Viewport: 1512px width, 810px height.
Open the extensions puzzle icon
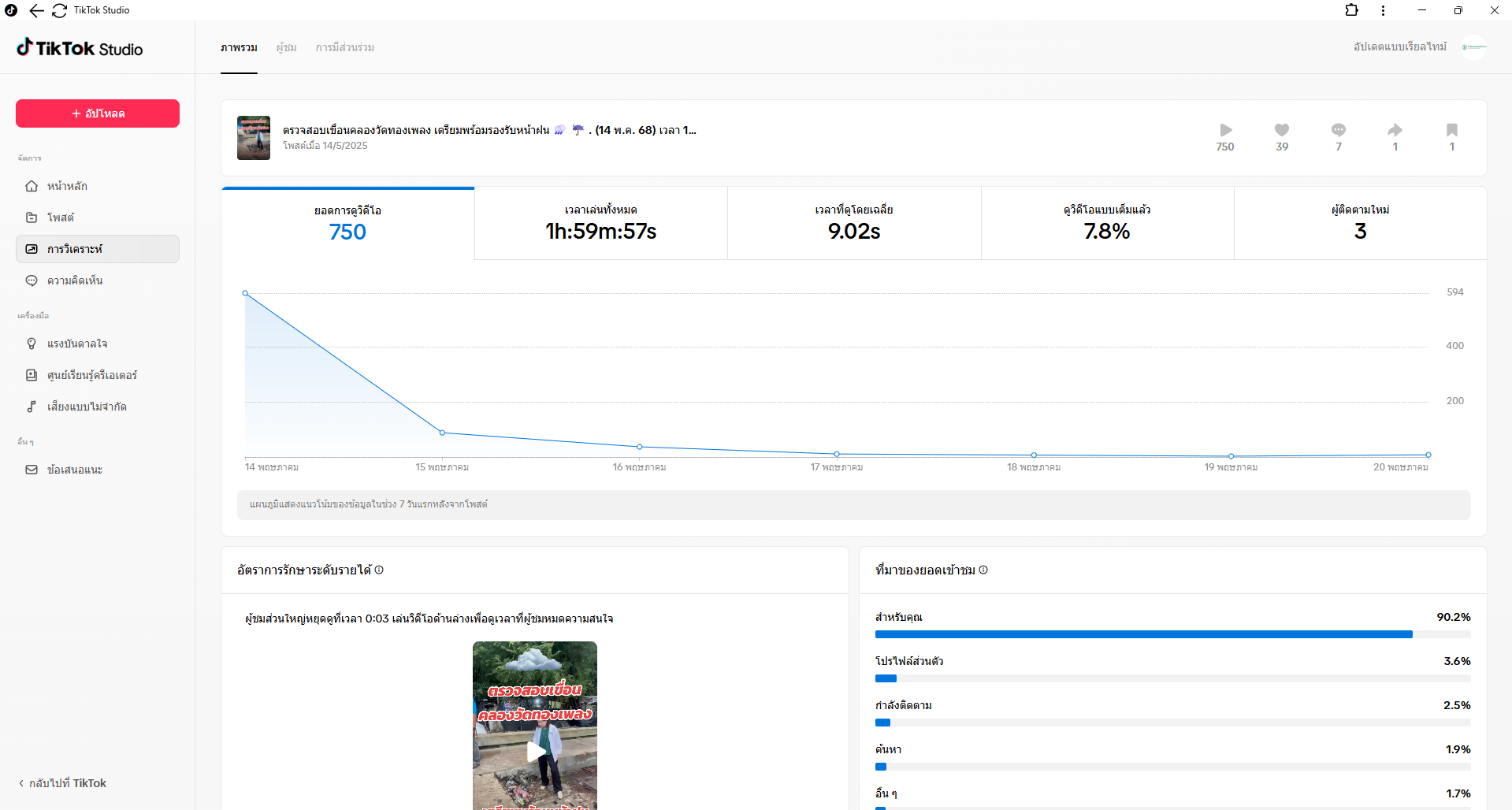tap(1351, 10)
